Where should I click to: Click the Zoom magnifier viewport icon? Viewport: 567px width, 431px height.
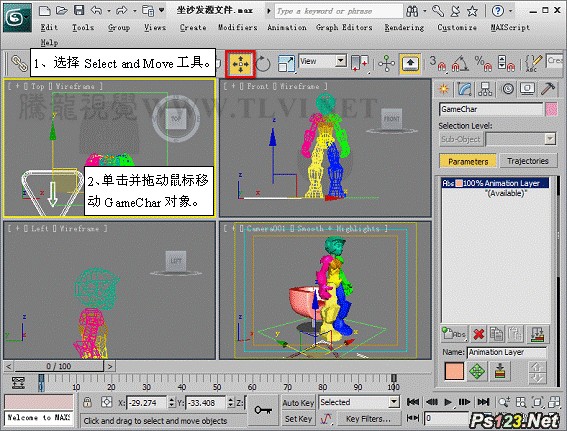pos(504,402)
